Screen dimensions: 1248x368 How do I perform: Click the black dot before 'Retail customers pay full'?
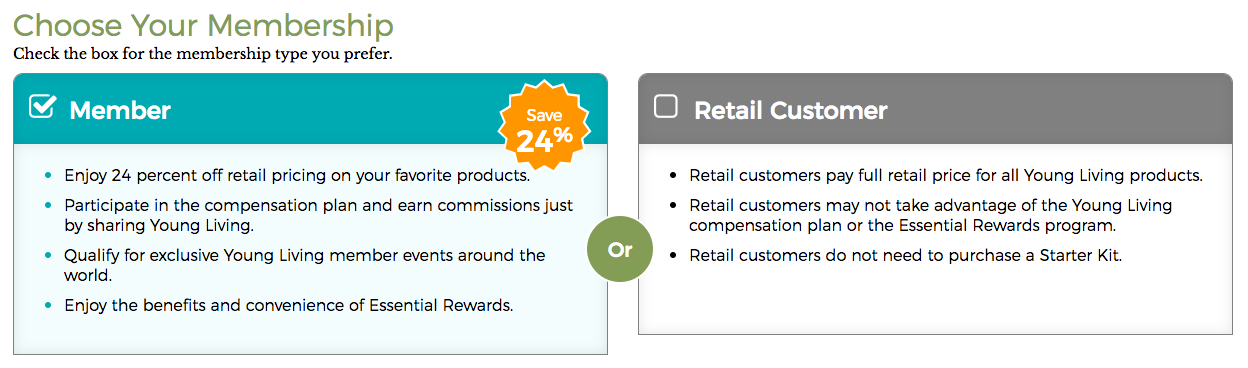pos(674,176)
